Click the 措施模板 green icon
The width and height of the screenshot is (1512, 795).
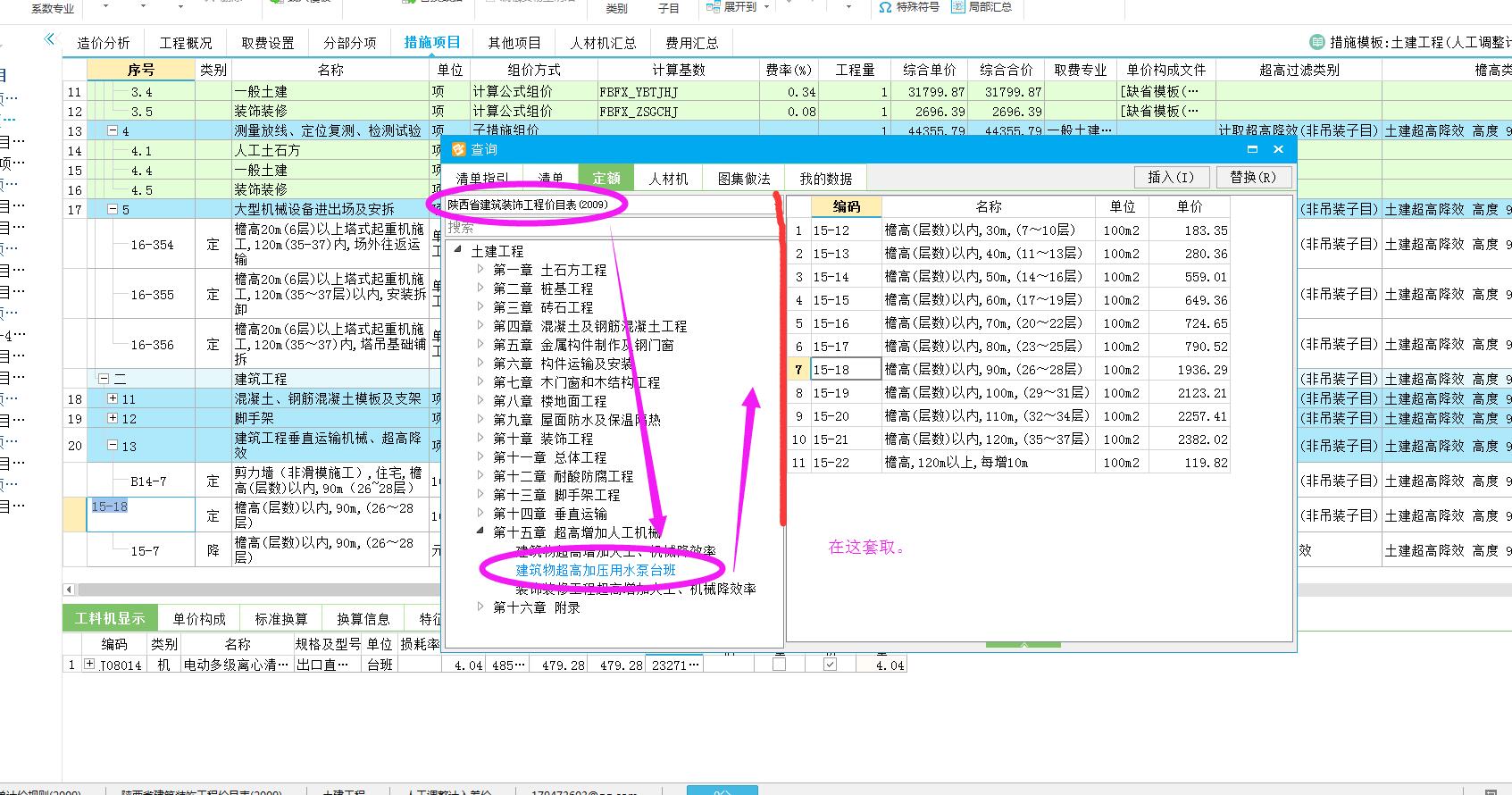pyautogui.click(x=1316, y=42)
